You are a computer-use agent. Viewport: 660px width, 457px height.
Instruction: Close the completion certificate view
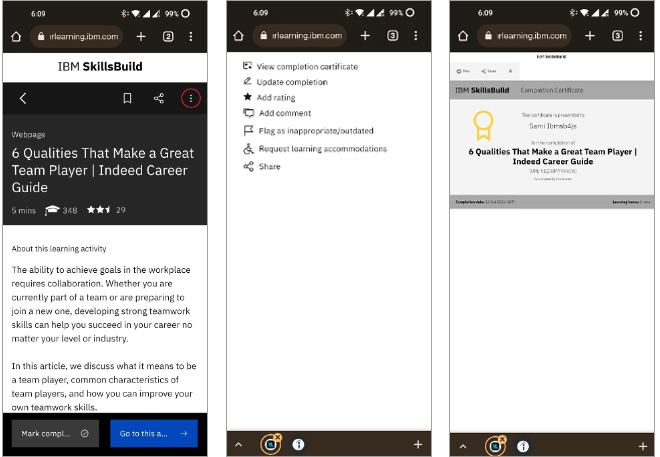pos(510,71)
